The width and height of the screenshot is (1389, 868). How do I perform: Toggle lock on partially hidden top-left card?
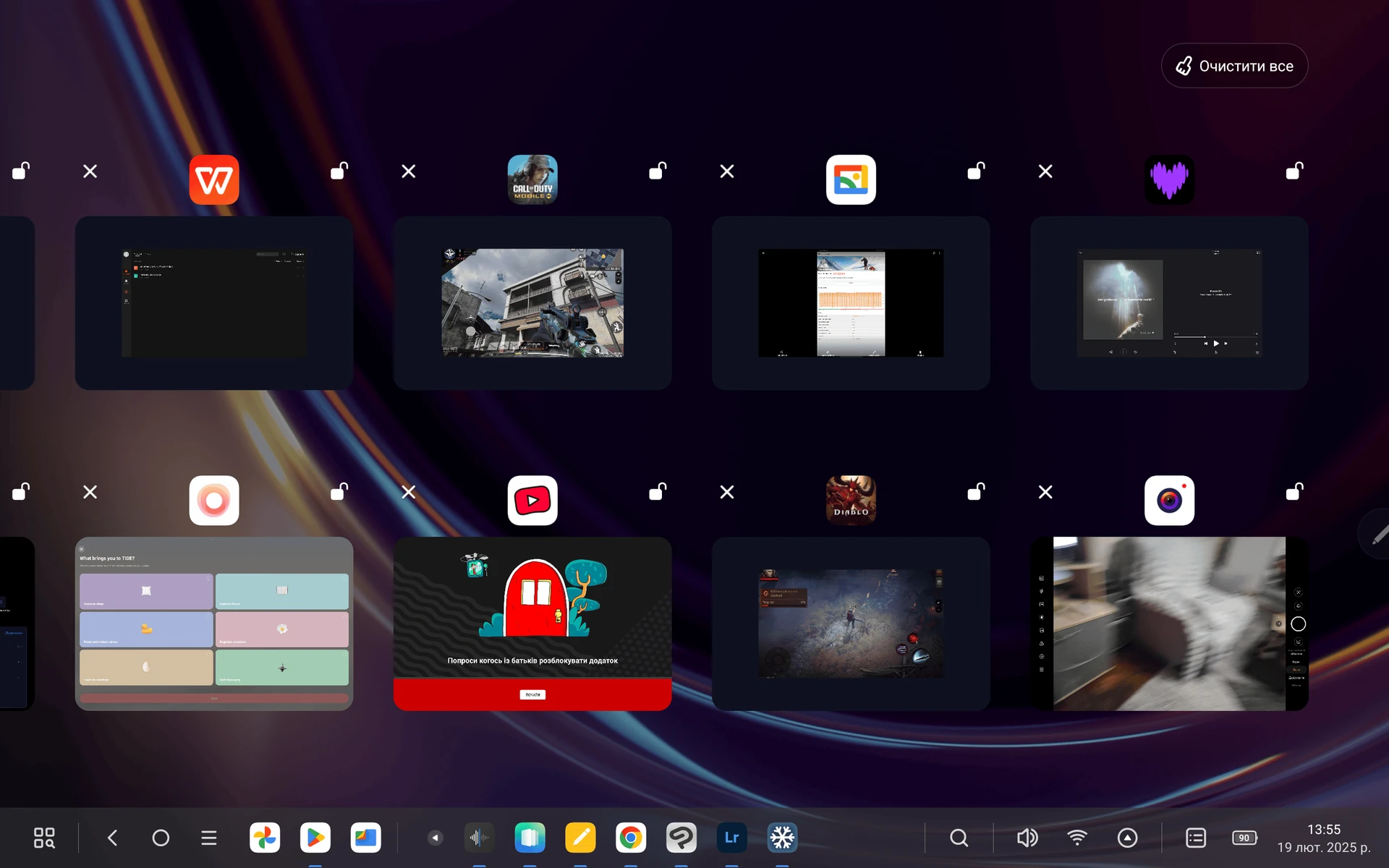(x=21, y=171)
